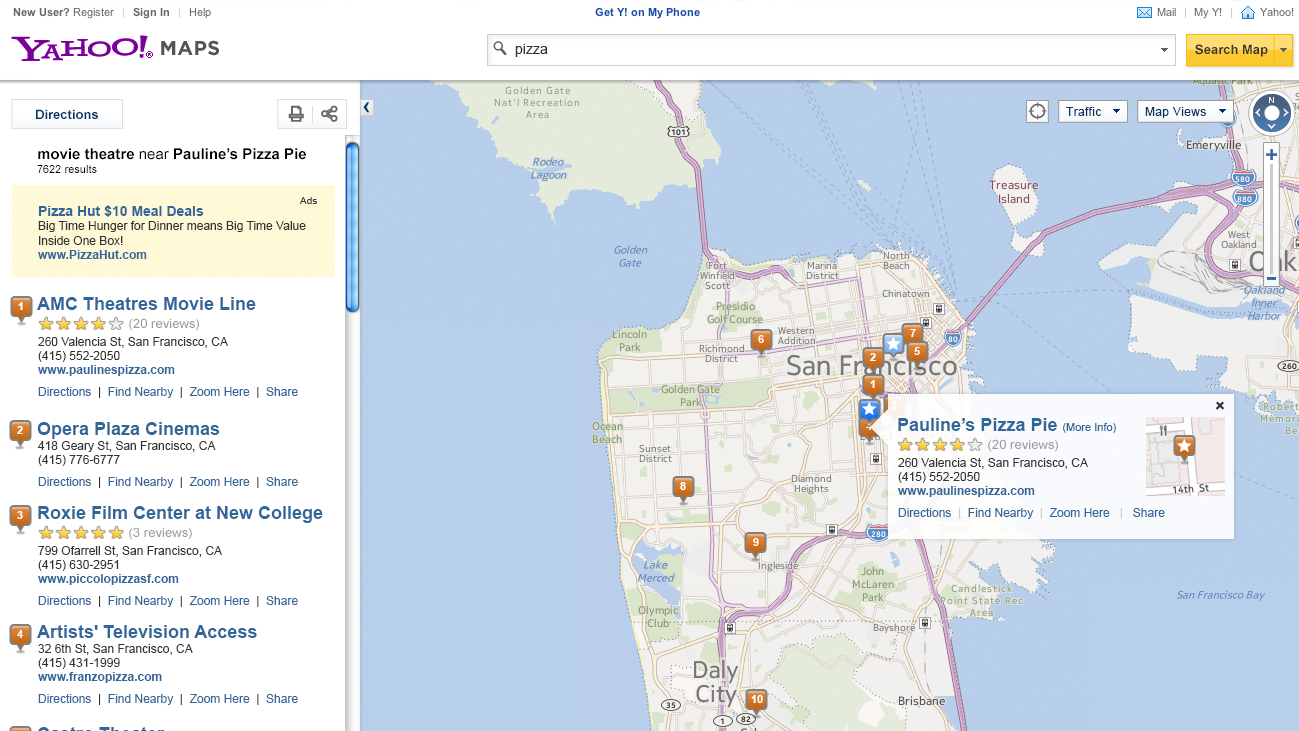Screen dimensions: 1299x731
Task: Click the blue star marker near pin 7
Action: click(x=893, y=345)
